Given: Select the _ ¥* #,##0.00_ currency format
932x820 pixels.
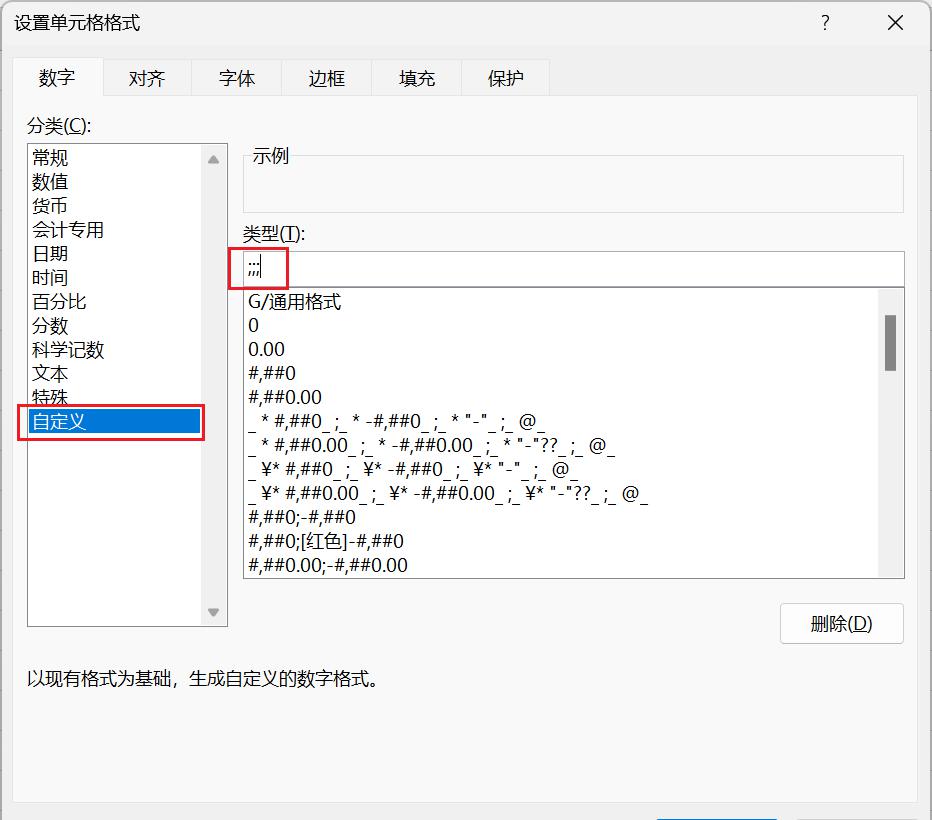Looking at the screenshot, I should [562, 493].
